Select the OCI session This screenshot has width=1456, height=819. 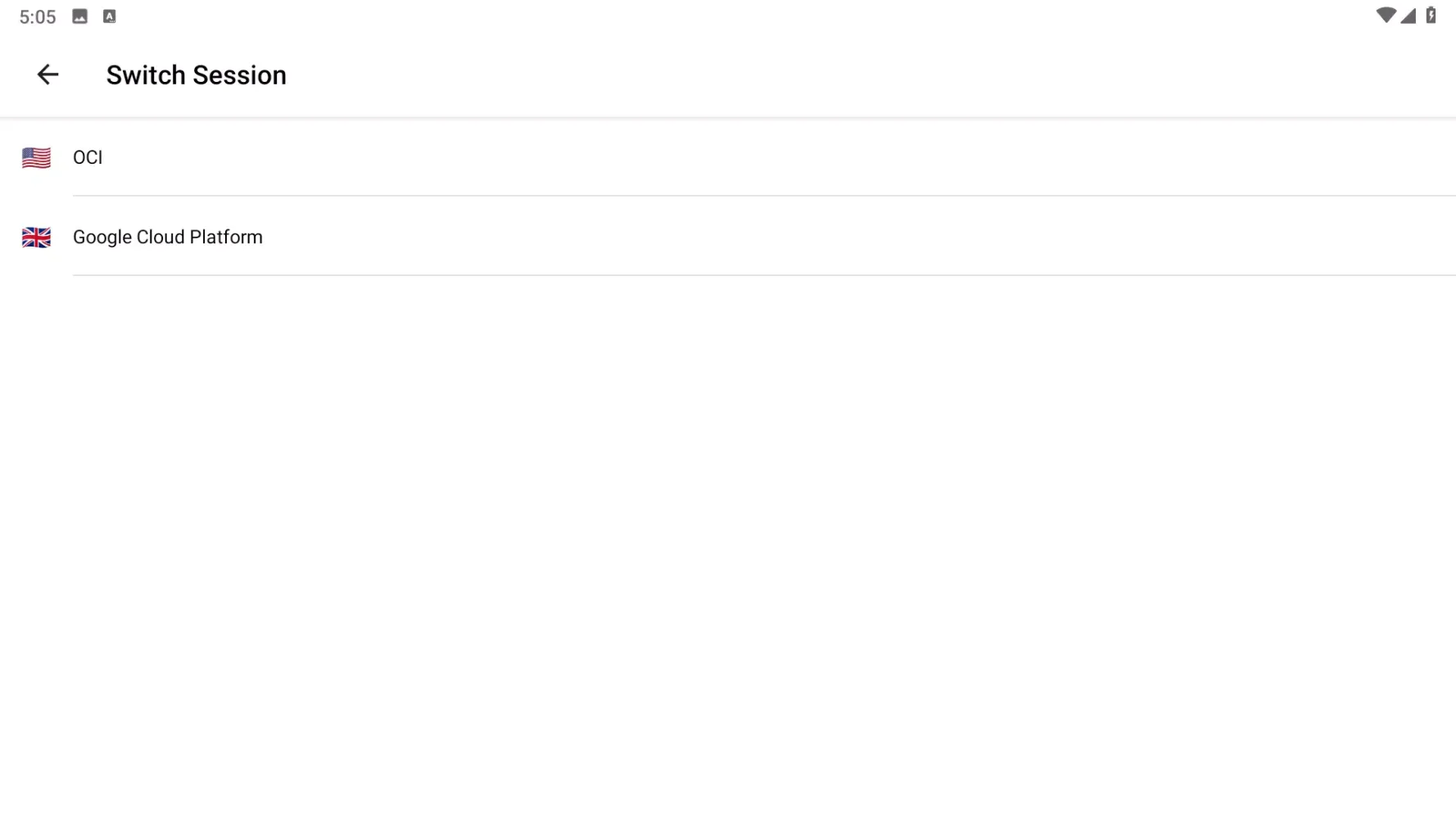point(88,157)
